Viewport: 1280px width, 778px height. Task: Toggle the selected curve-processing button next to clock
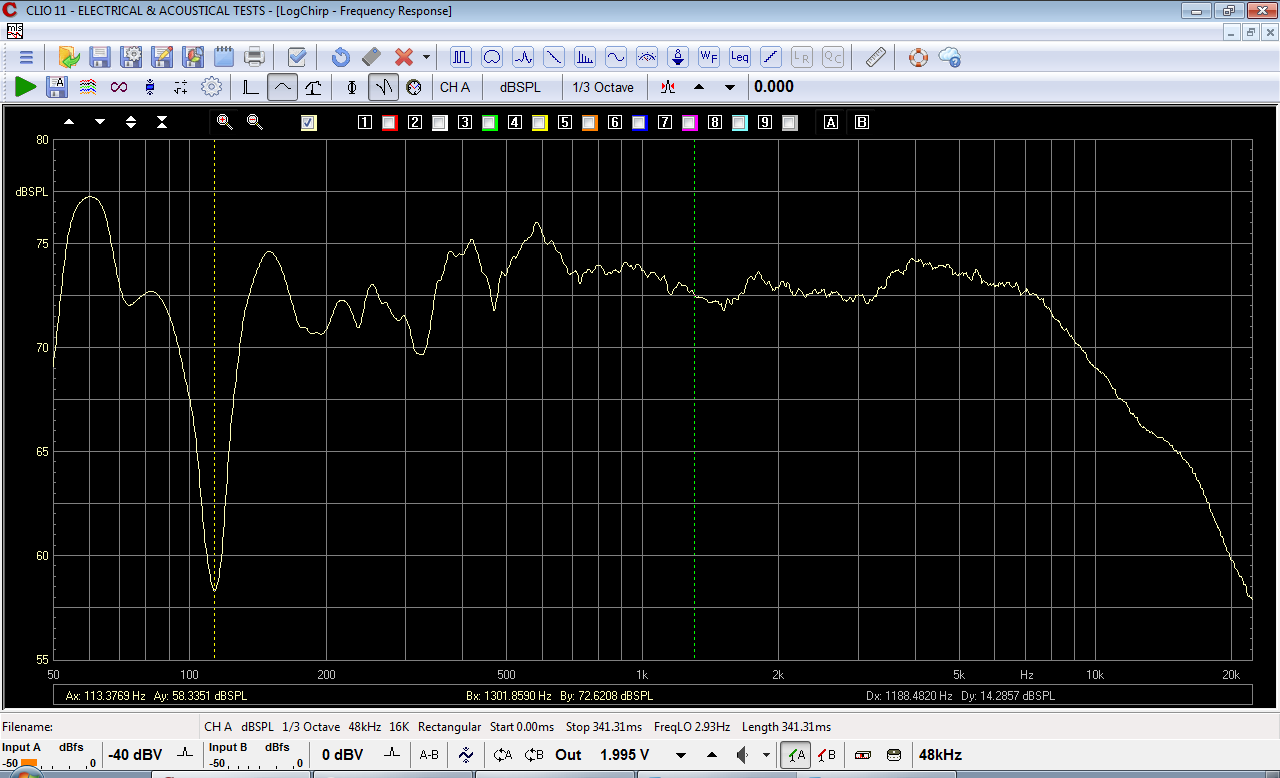(x=384, y=87)
